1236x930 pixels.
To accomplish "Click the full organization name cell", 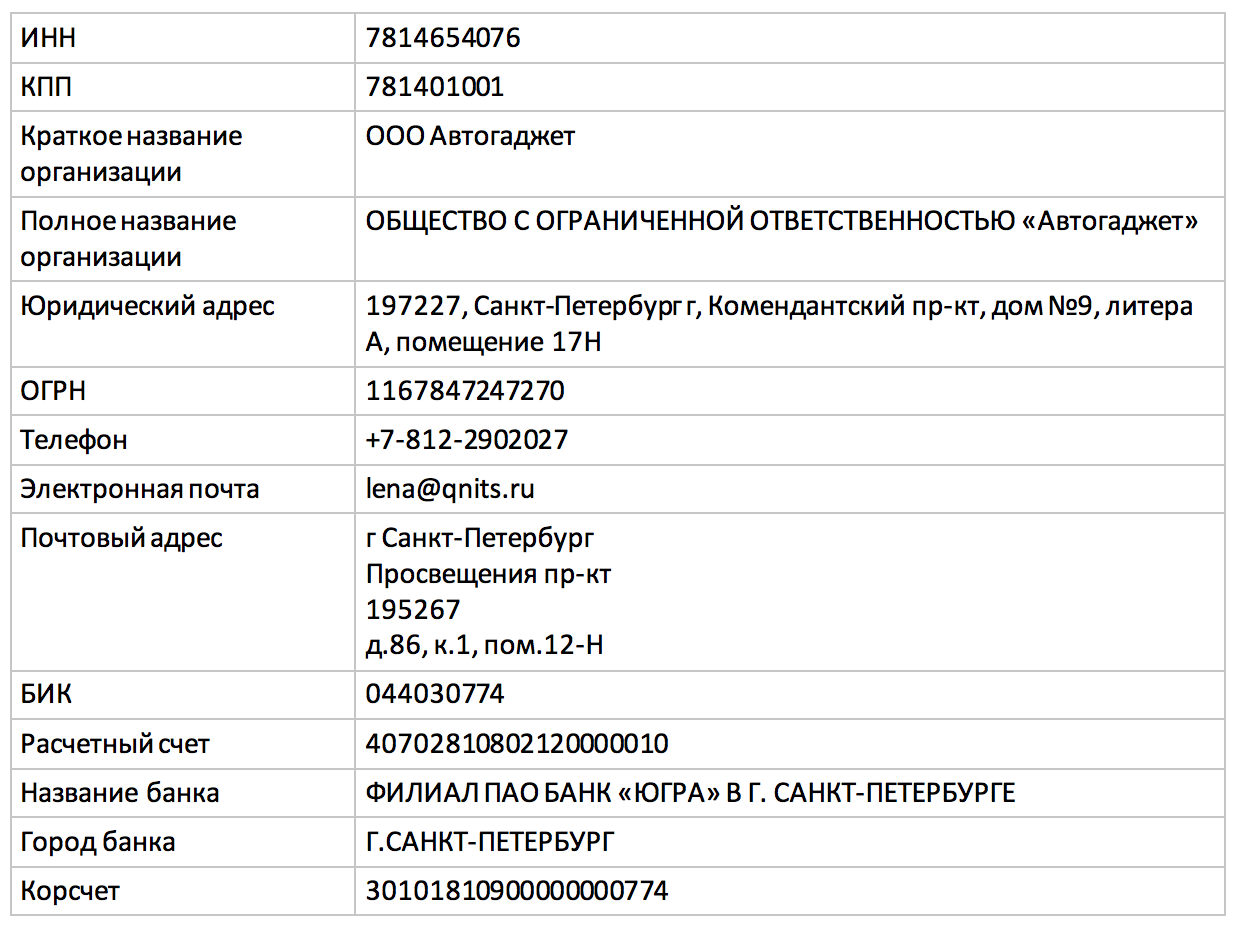I will point(780,221).
